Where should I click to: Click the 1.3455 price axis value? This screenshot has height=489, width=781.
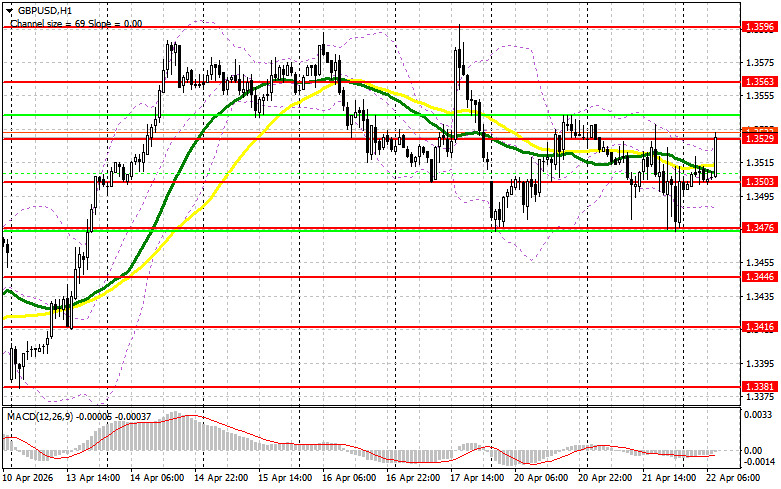760,263
